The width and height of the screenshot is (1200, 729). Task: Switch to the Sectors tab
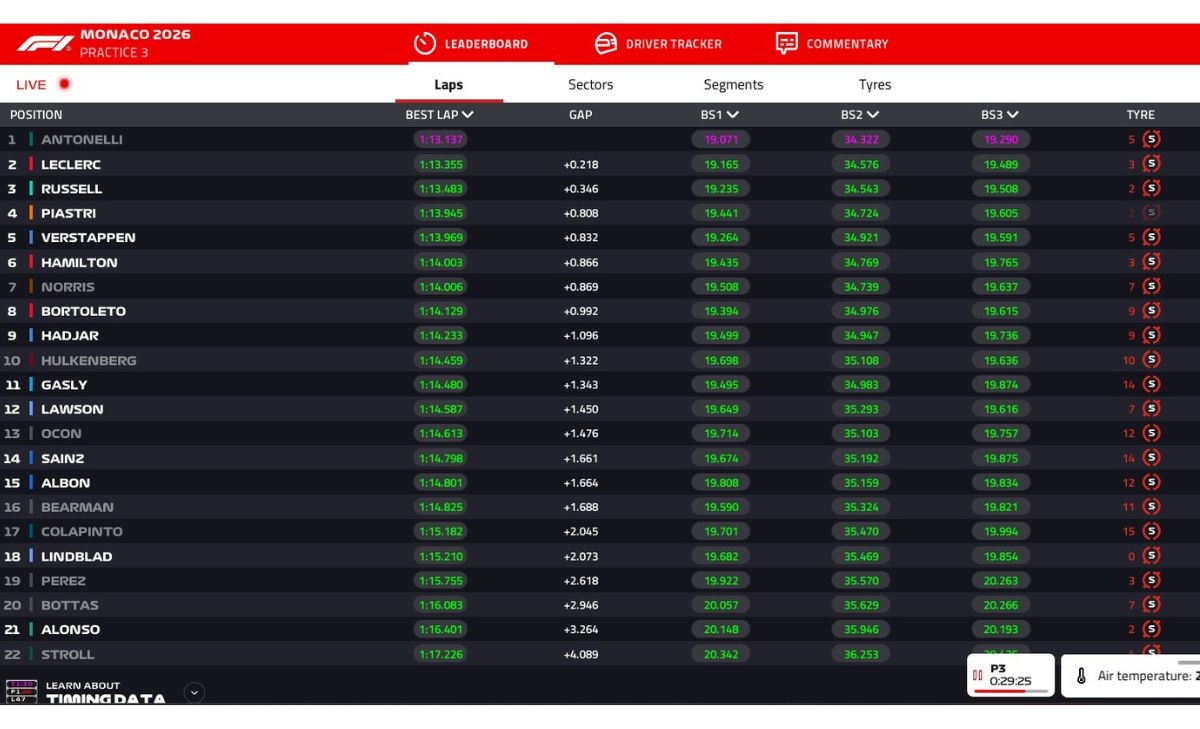(591, 85)
